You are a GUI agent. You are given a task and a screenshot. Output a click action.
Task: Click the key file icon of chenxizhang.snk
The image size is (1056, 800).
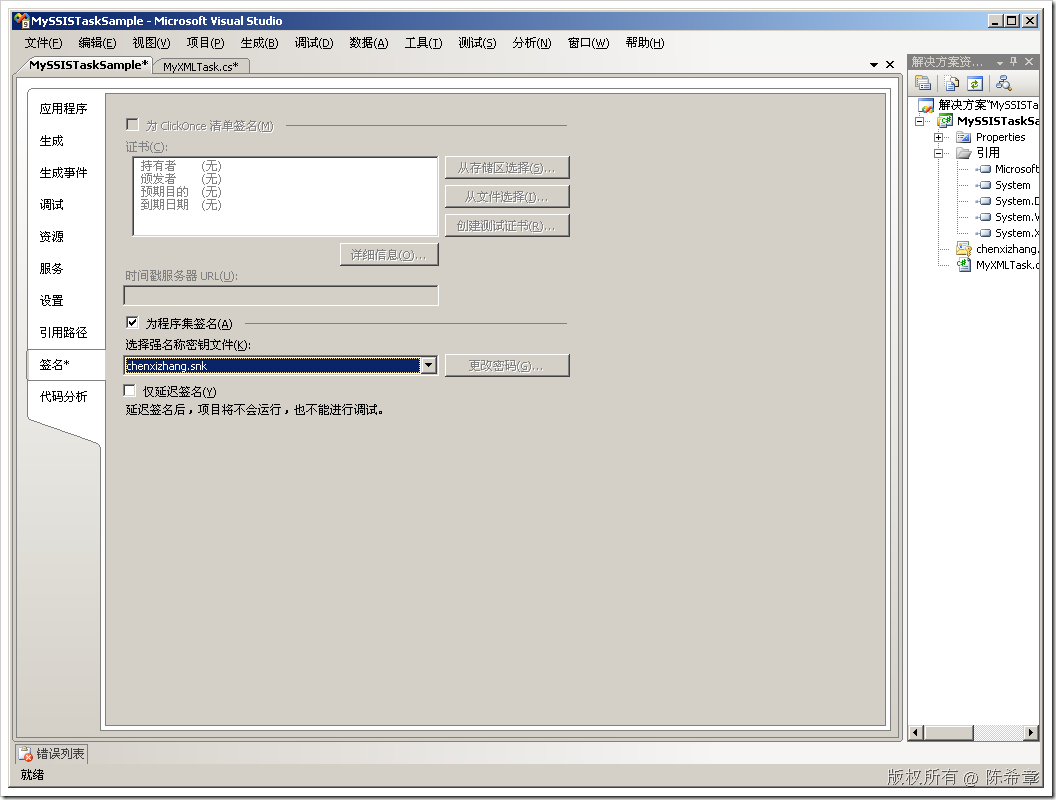[x=964, y=249]
